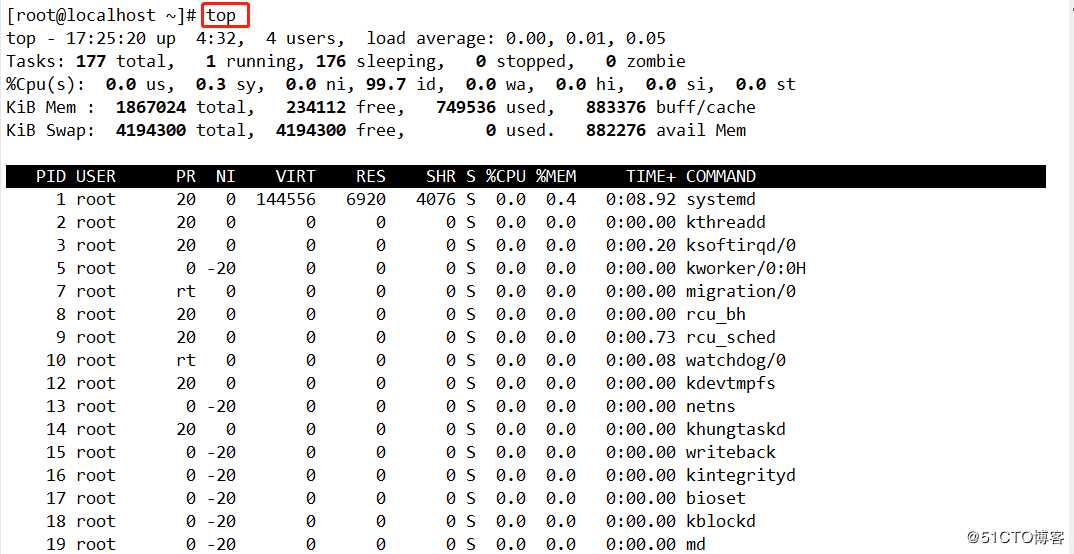Click the writeback process entry
The width and height of the screenshot is (1074, 554).
pos(731,452)
